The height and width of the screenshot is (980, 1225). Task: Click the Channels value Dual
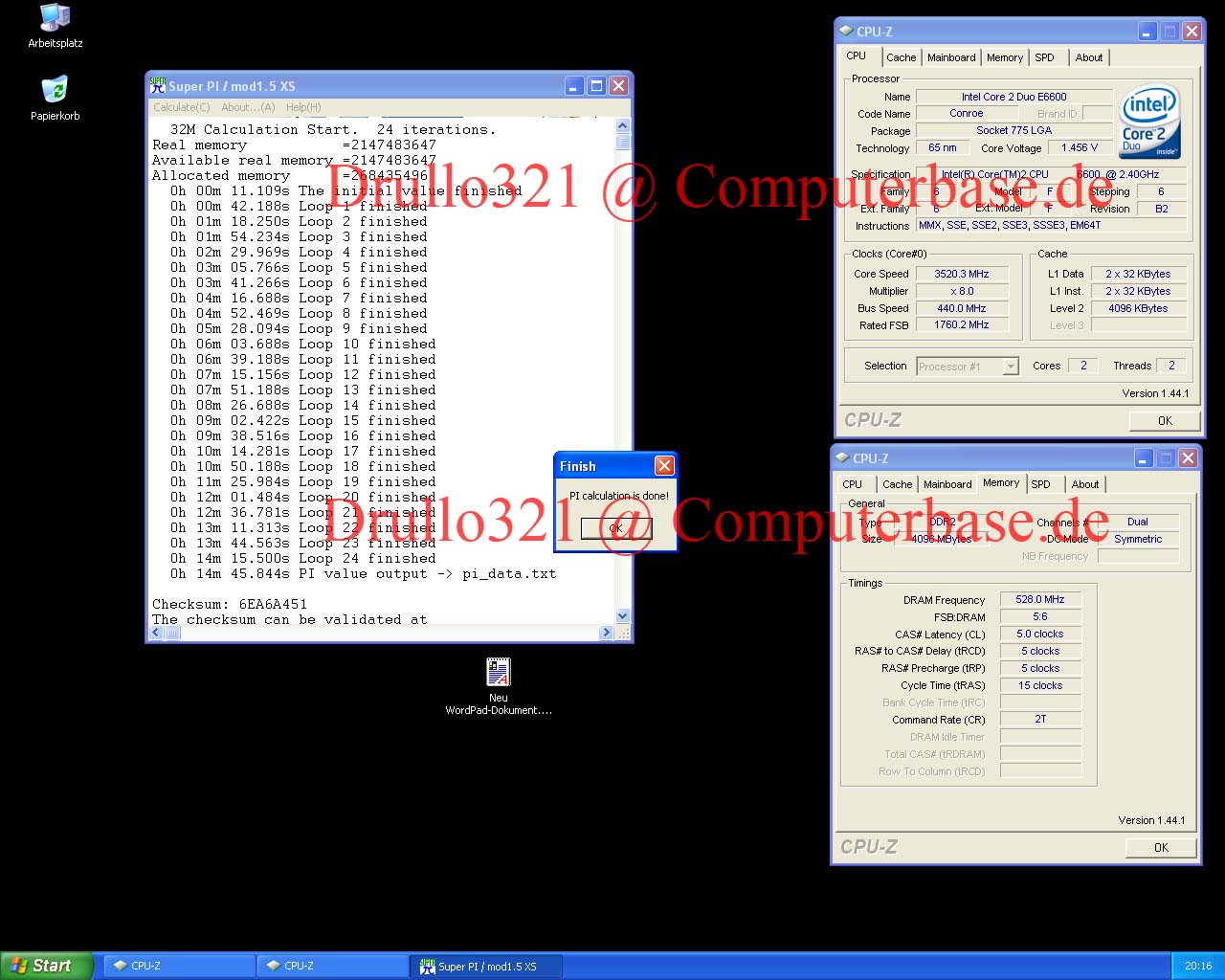click(1138, 522)
